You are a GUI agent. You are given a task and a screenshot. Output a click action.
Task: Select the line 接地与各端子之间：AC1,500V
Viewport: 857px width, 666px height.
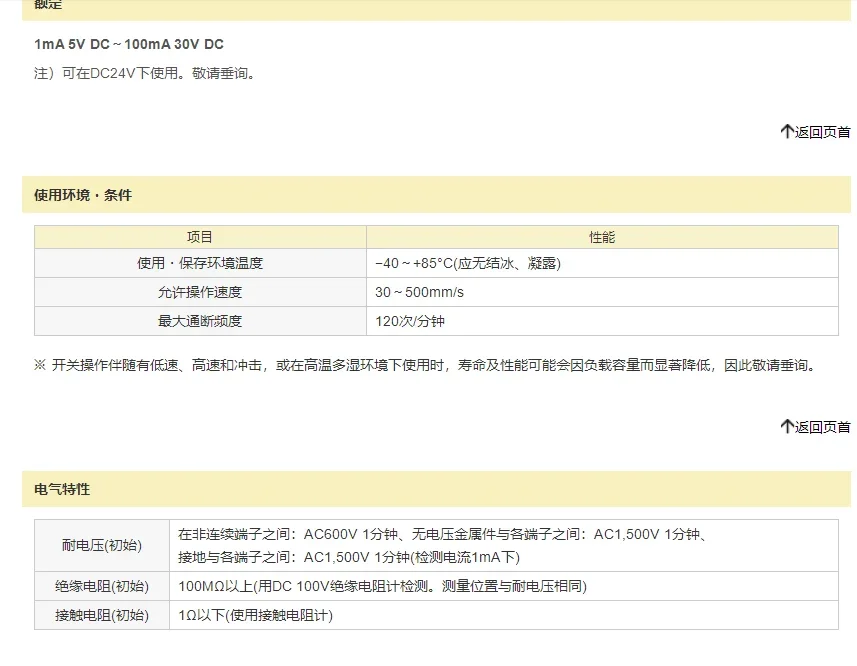coord(349,557)
